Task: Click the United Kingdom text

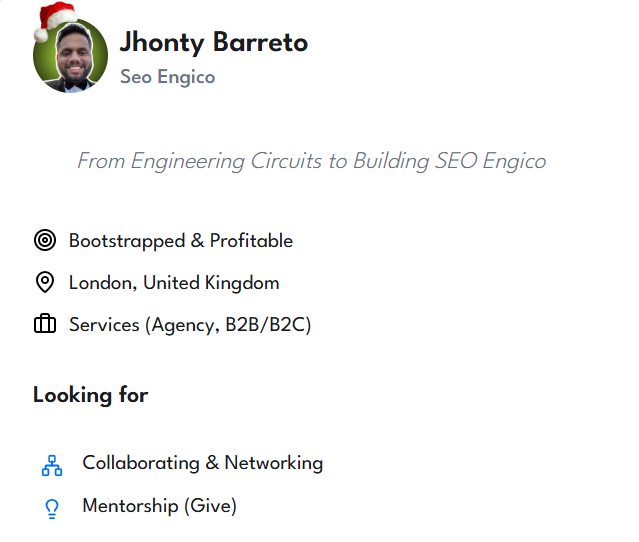Action: (x=211, y=283)
